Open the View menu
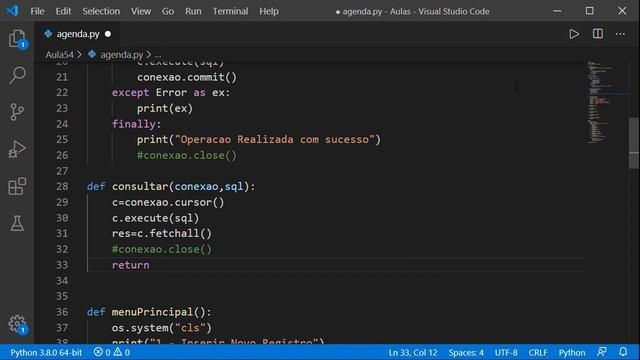 pyautogui.click(x=141, y=11)
